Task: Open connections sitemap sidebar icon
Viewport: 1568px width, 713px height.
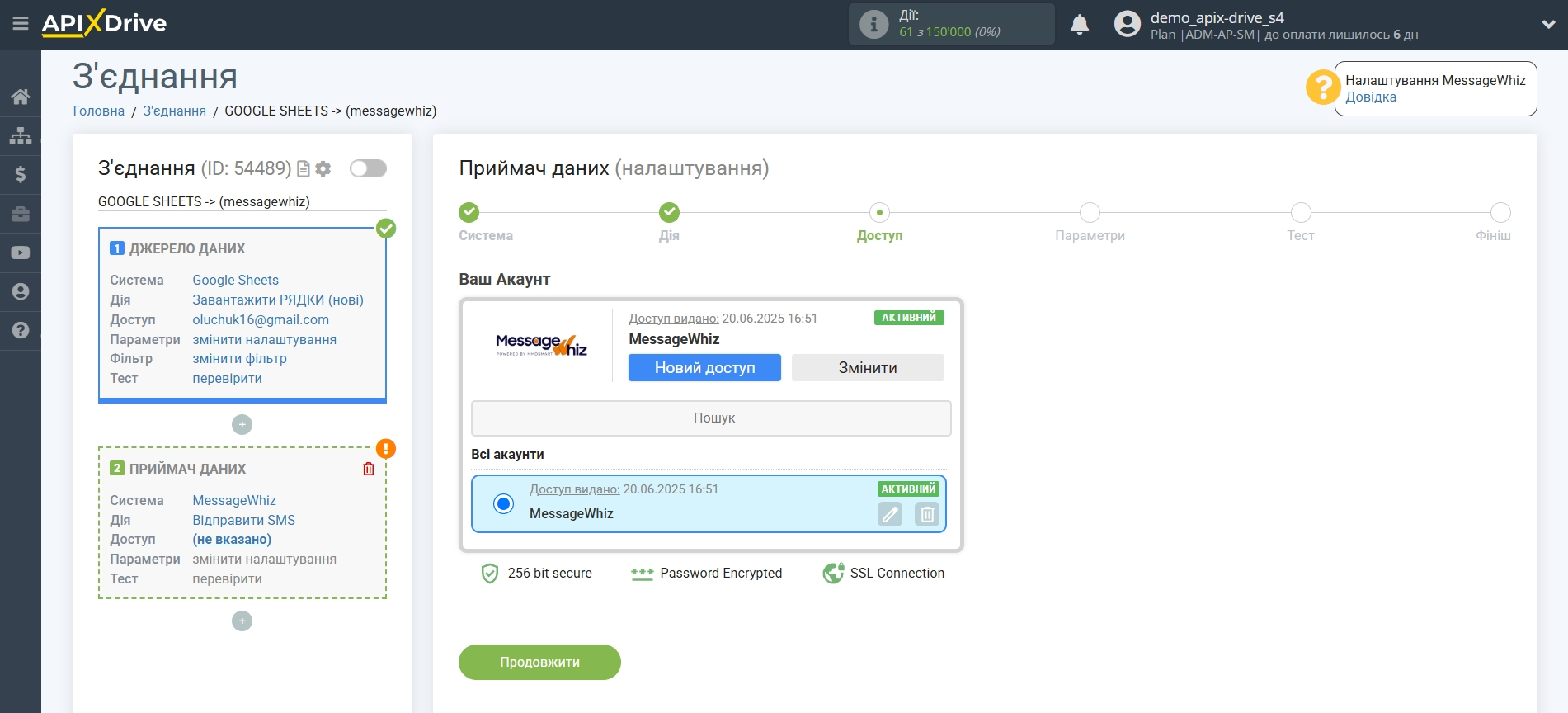Action: [x=21, y=135]
